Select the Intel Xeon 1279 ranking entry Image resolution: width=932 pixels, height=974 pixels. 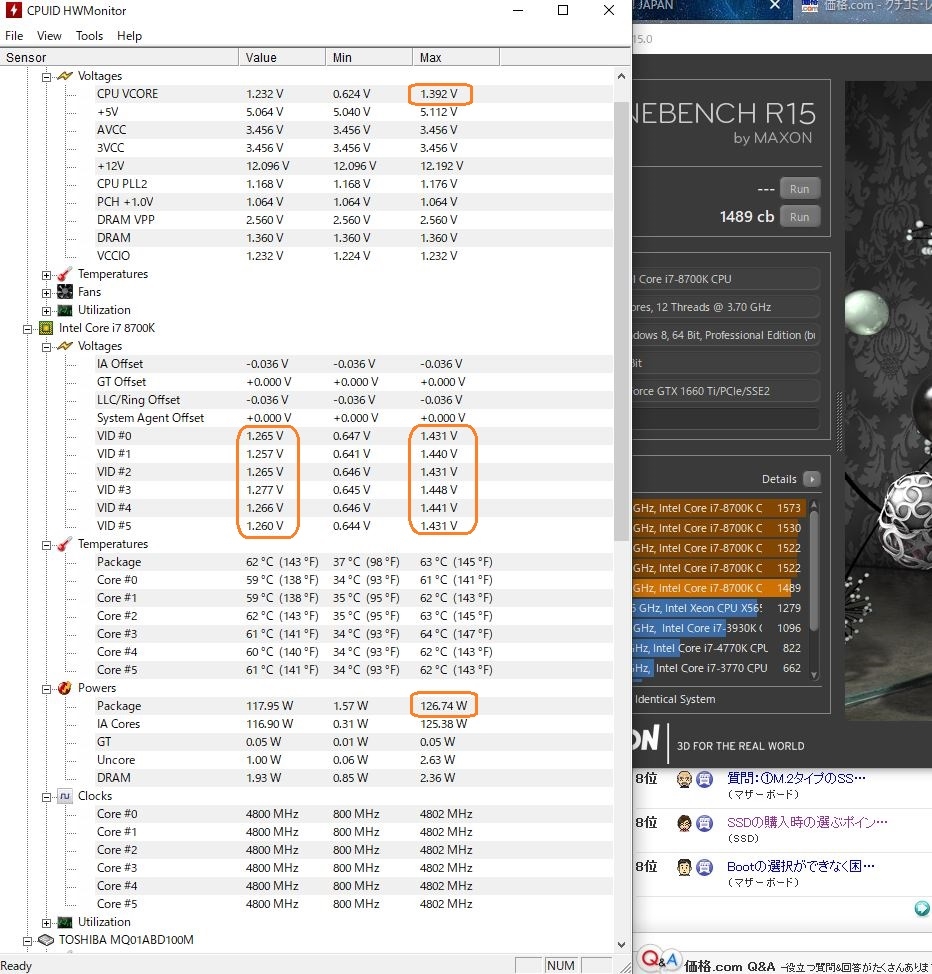(x=718, y=608)
